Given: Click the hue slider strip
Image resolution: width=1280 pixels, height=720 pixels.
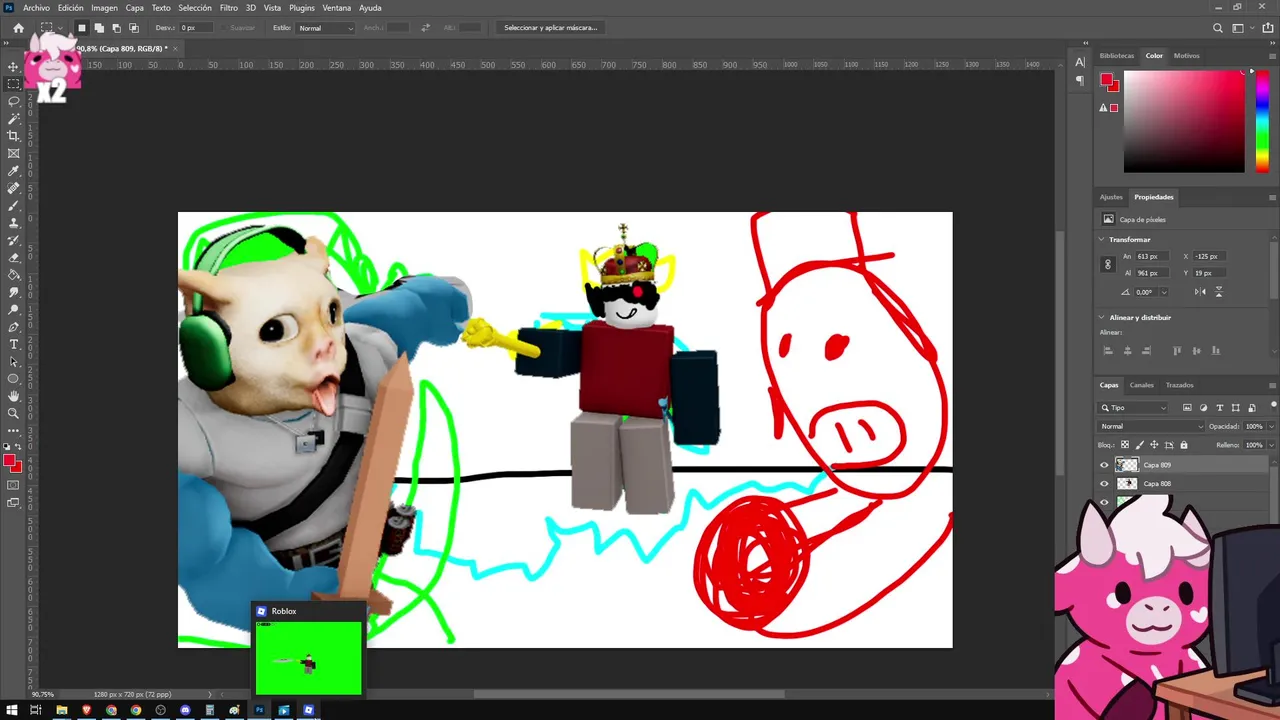Looking at the screenshot, I should pos(1262,121).
